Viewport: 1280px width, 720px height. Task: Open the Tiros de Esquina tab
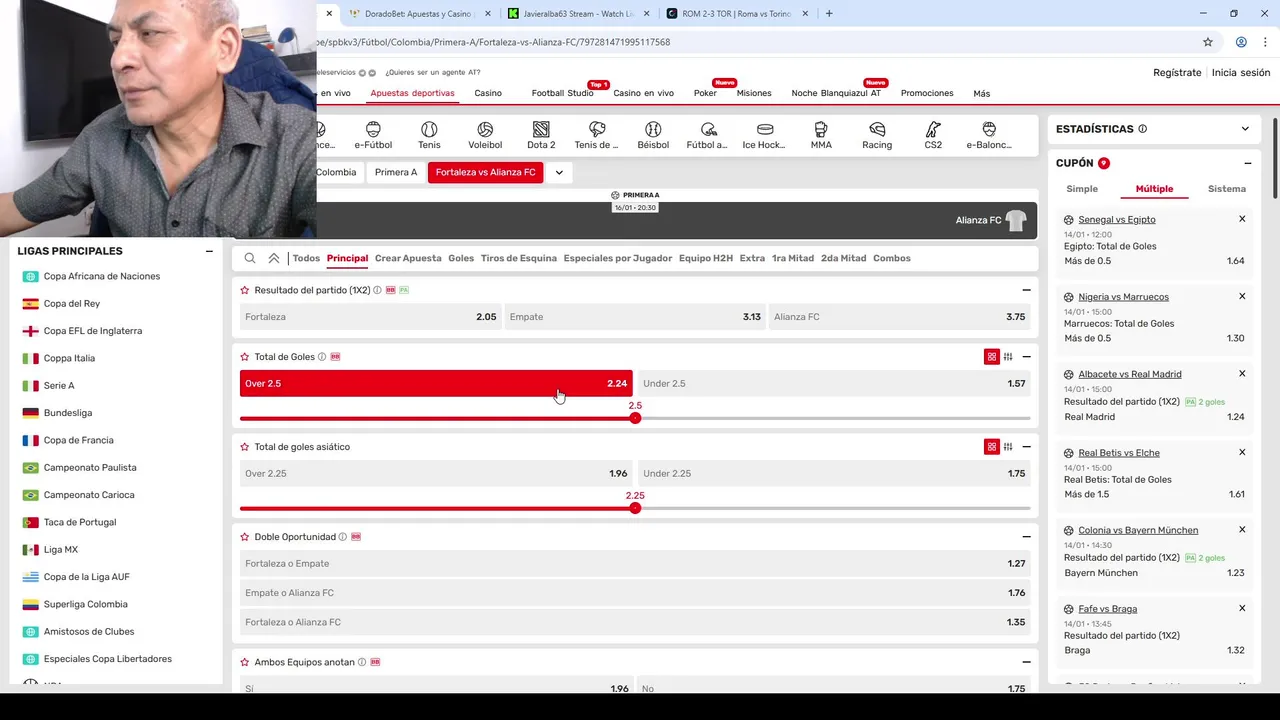519,258
